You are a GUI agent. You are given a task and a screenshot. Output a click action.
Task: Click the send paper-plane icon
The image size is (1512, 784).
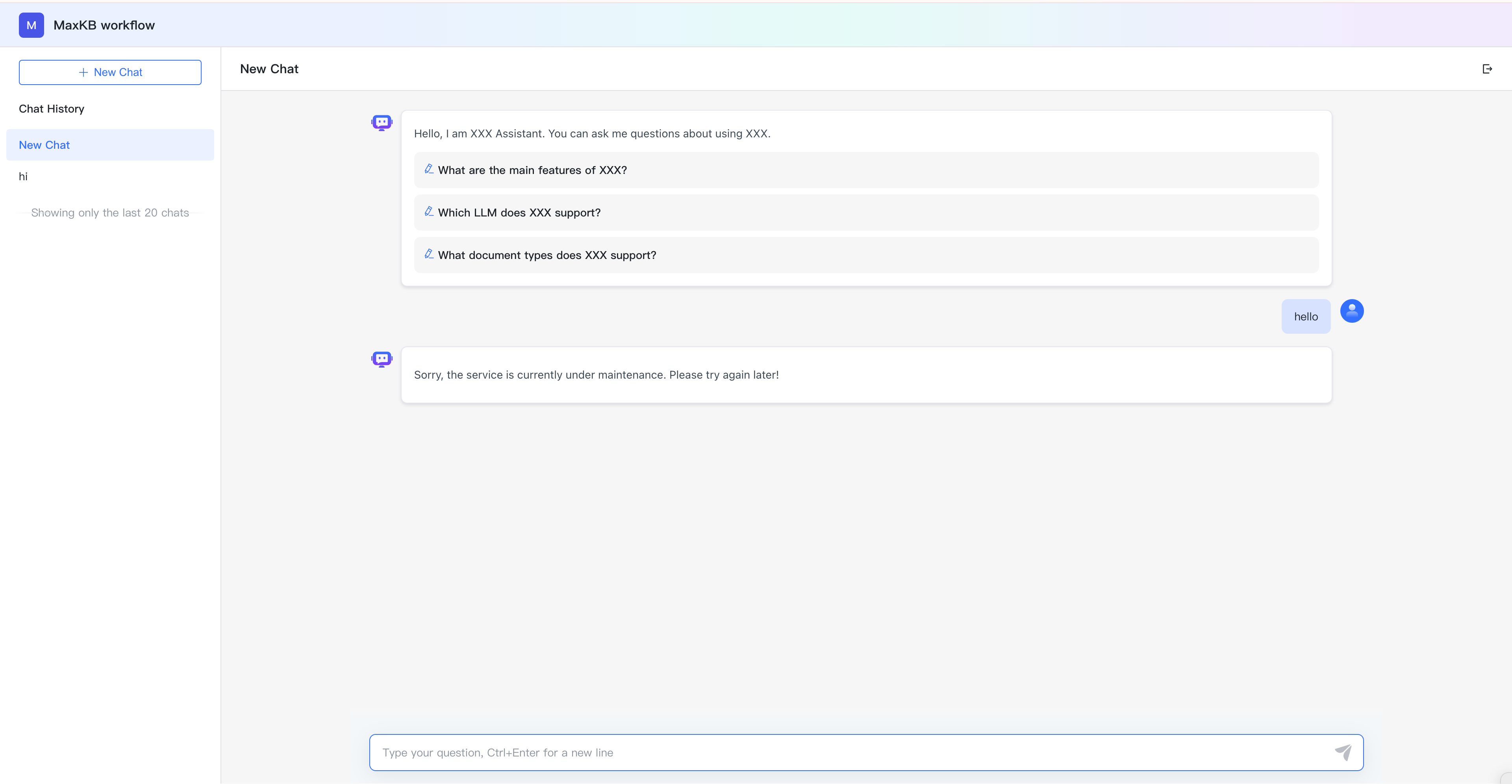coord(1343,752)
